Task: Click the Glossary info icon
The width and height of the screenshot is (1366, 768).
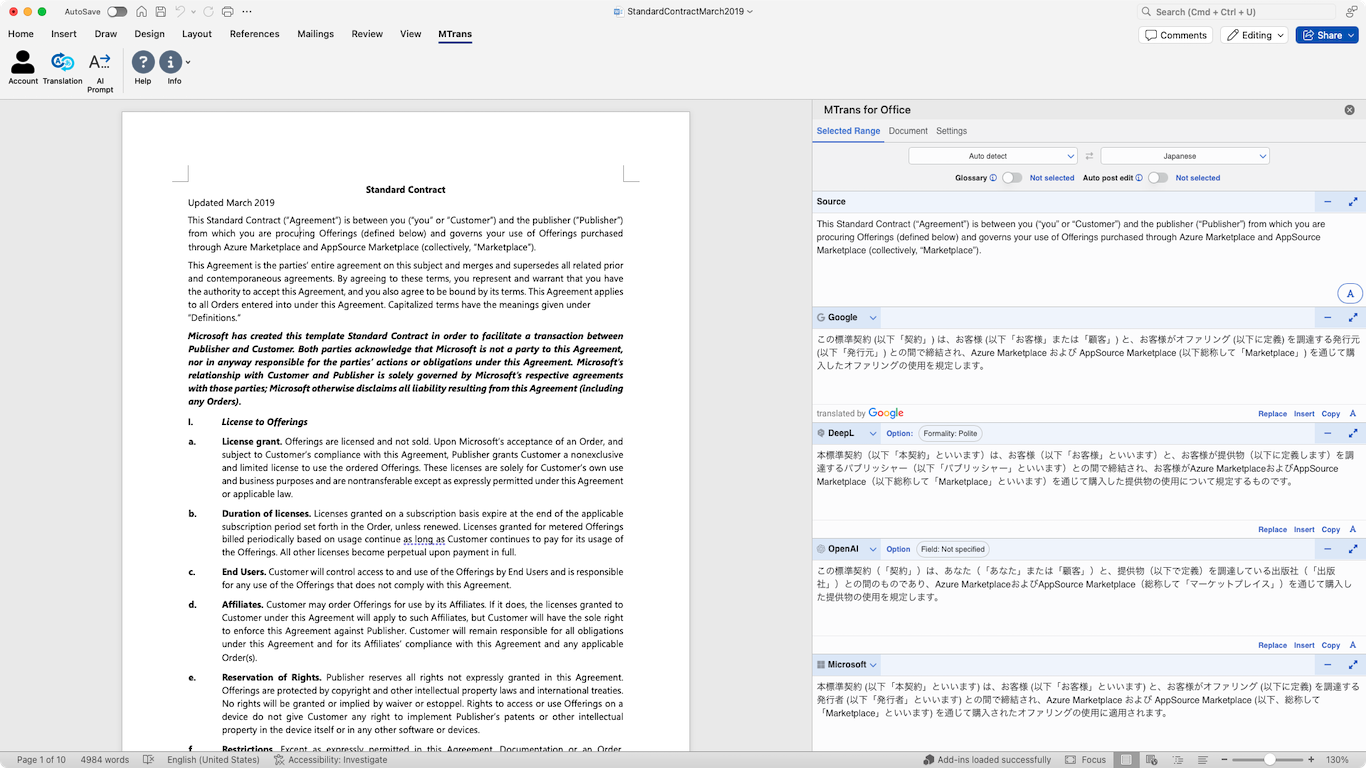Action: [x=993, y=178]
